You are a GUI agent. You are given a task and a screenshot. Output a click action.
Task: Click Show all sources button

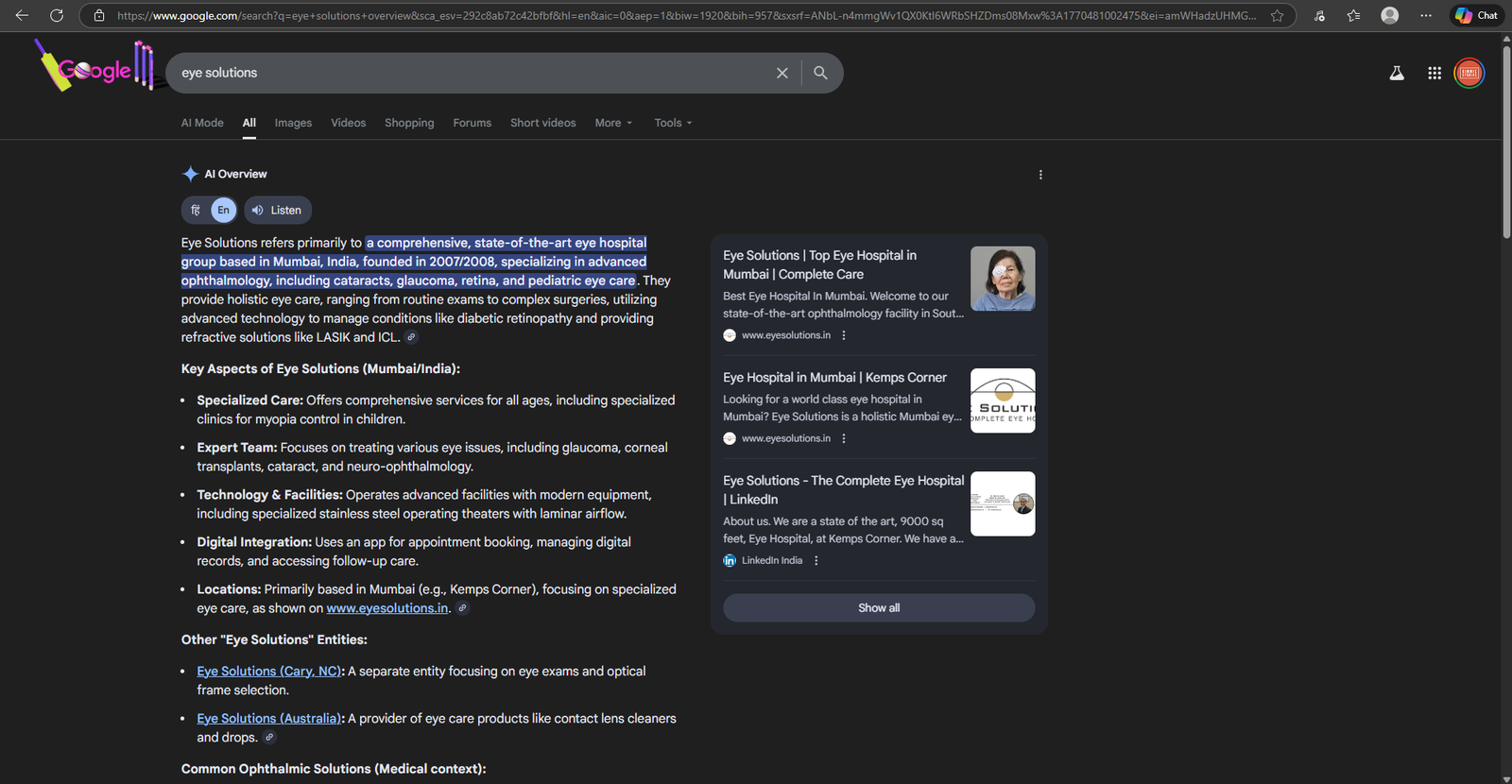pos(879,608)
